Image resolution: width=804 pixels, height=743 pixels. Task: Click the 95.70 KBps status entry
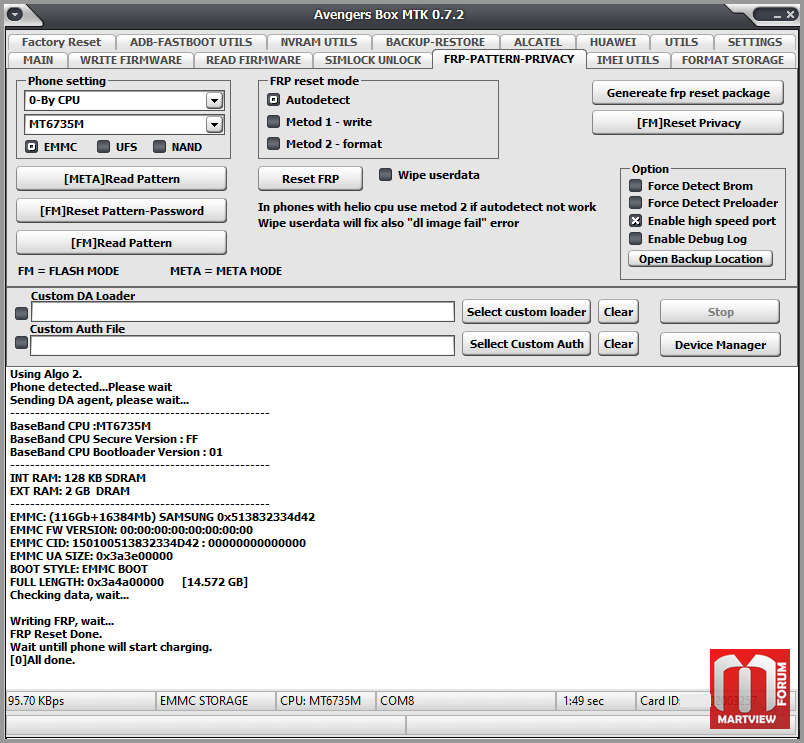coord(81,701)
